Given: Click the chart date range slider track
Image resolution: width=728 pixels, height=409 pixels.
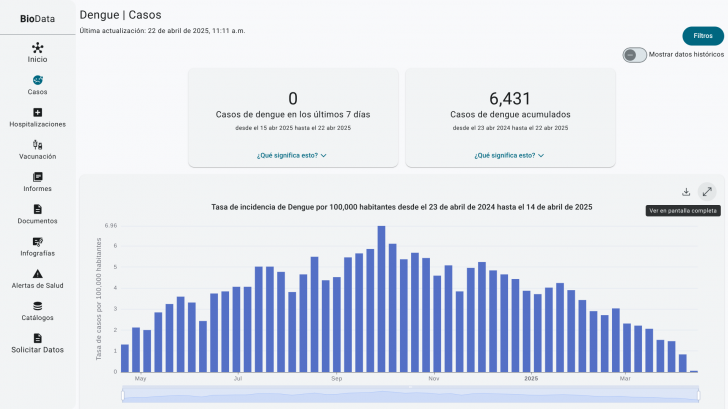Looking at the screenshot, I should (410, 395).
